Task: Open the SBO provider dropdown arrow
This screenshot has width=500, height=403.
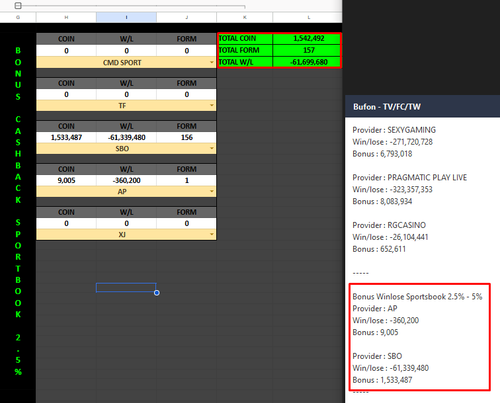Action: coord(212,148)
